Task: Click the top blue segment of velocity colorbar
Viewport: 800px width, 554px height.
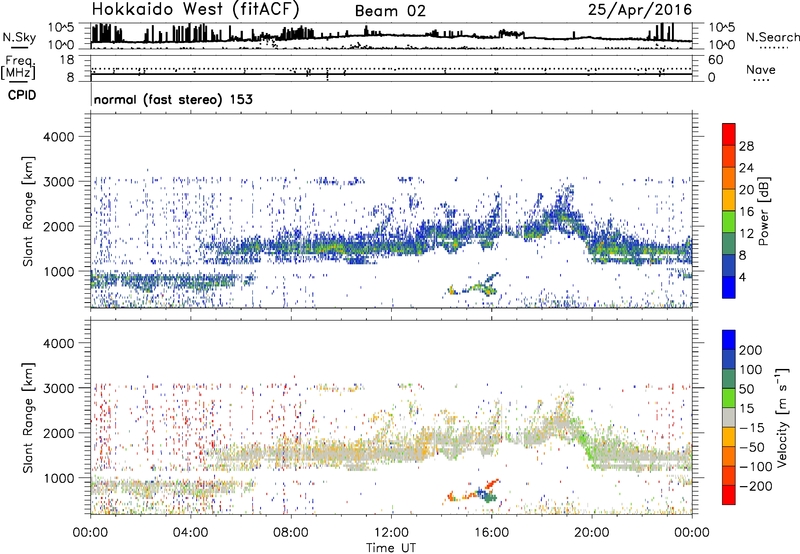Action: 729,340
